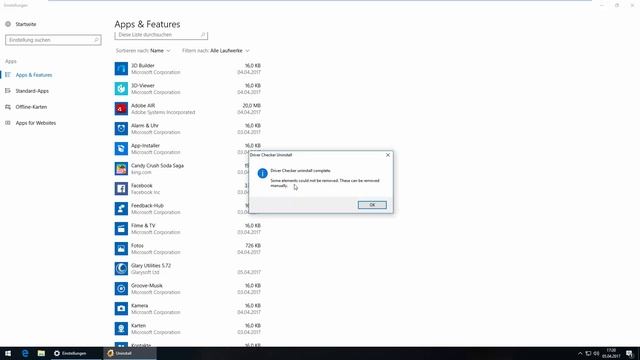640x360 pixels.
Task: Focus the Diese Liste durchsuchen field
Action: (x=161, y=35)
